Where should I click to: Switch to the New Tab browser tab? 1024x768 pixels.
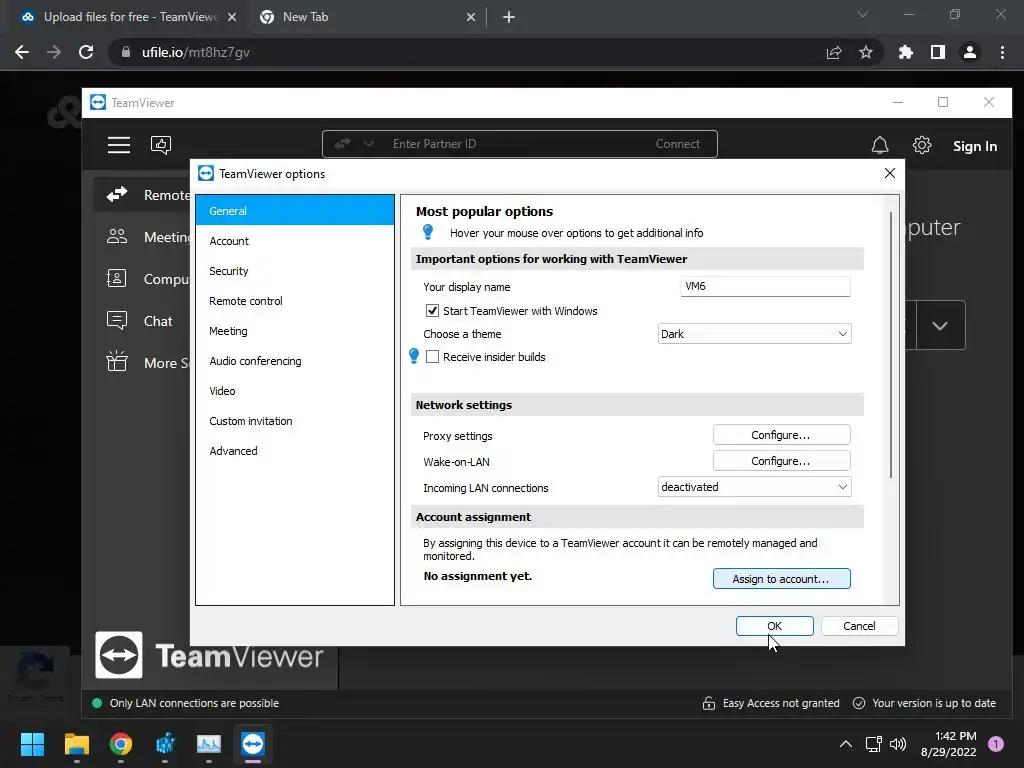[367, 17]
